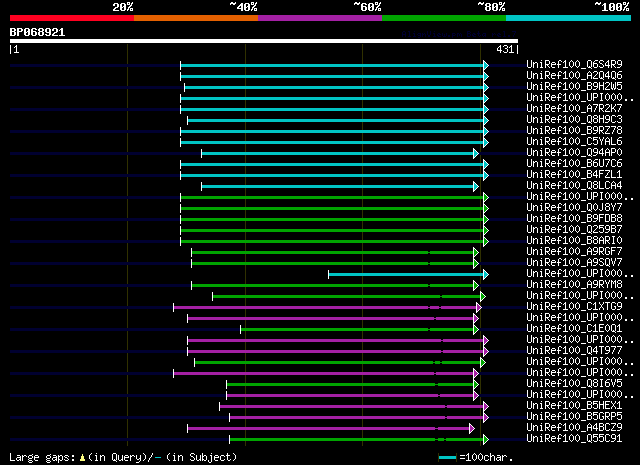Select the UniRef100_Q8I6V5 label

point(574,384)
